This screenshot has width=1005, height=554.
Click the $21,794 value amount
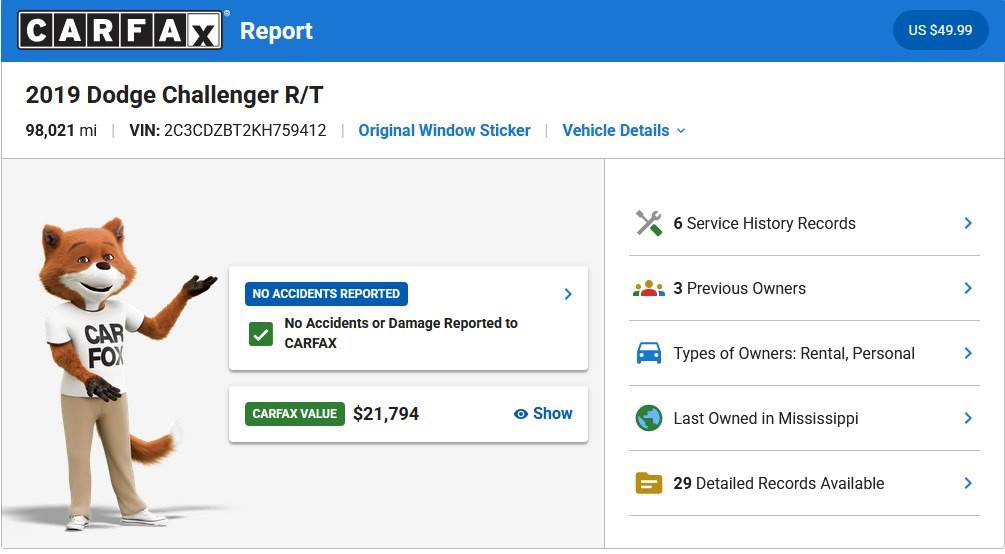pos(386,414)
